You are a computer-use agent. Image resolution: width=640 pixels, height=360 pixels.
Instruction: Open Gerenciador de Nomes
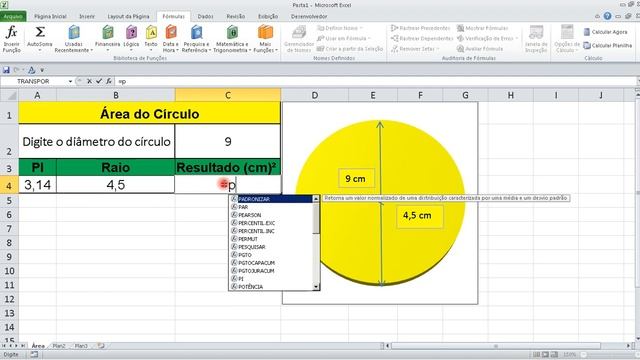tap(299, 39)
